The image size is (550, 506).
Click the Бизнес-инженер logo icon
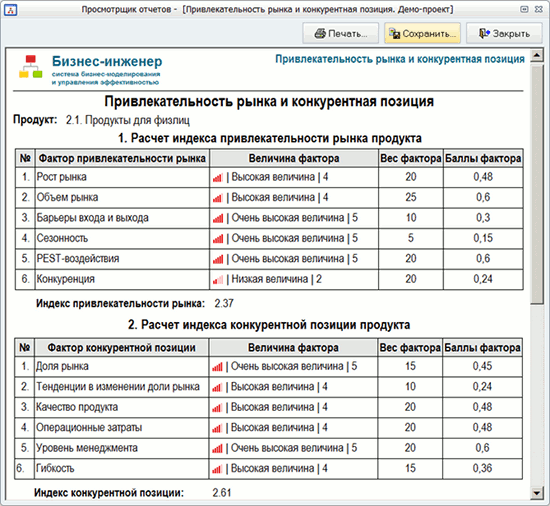pyautogui.click(x=31, y=67)
